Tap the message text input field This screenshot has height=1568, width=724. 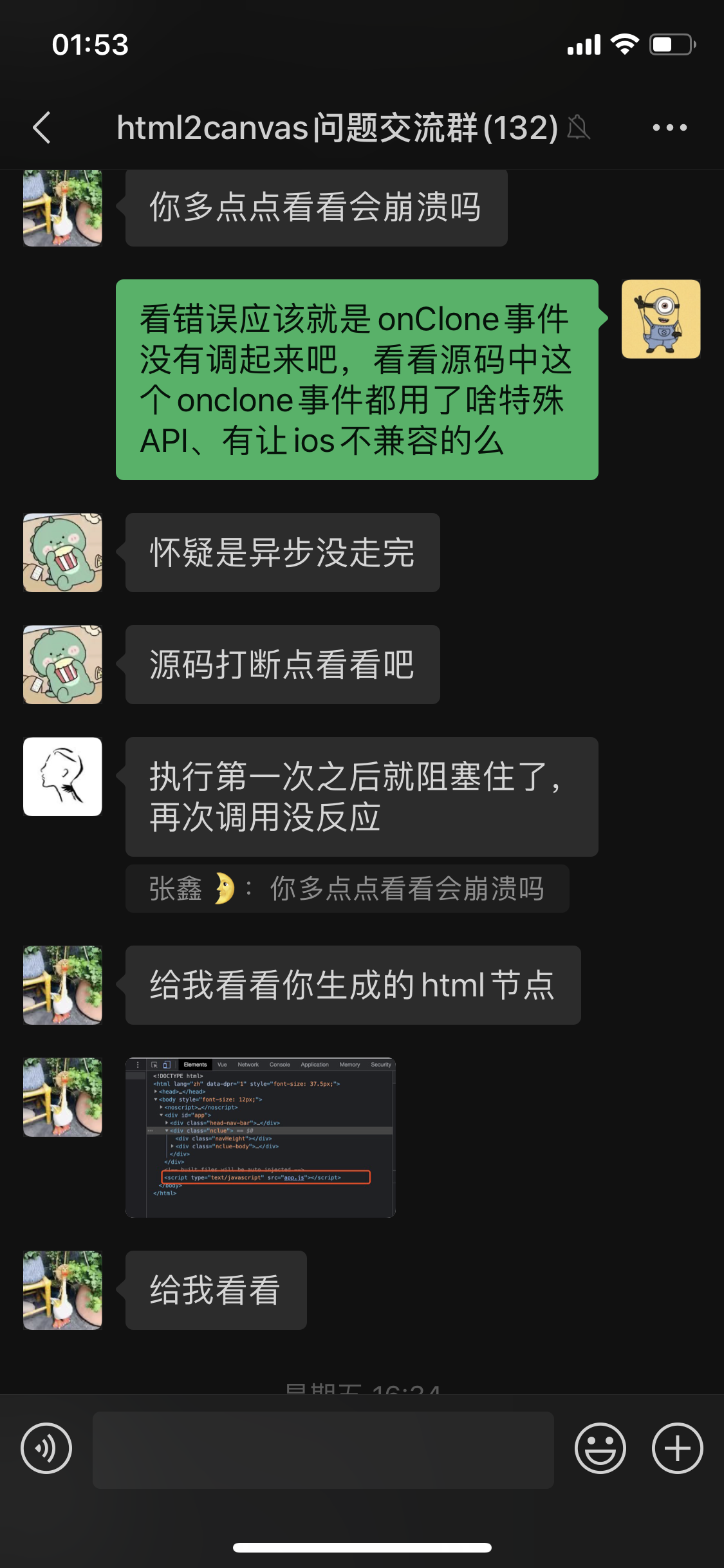[323, 1450]
